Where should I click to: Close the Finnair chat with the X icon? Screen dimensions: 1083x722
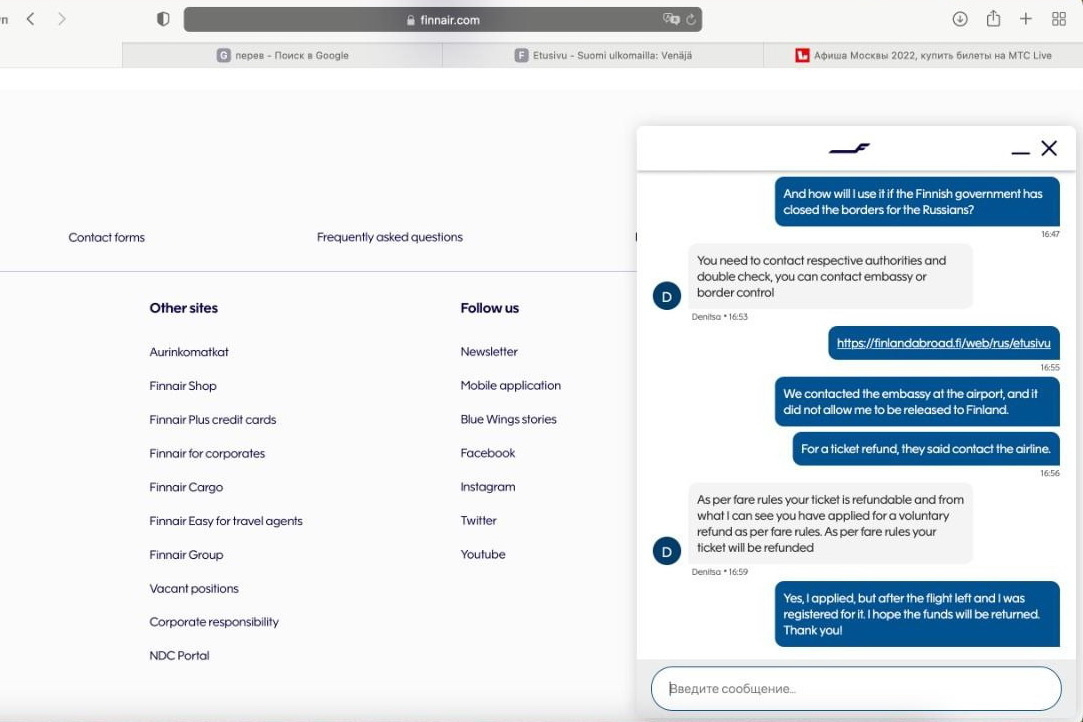point(1049,148)
